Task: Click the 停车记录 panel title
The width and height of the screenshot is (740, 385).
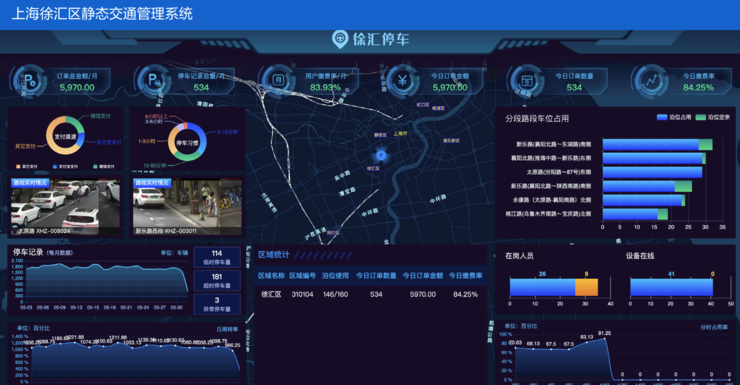Action: pos(28,252)
